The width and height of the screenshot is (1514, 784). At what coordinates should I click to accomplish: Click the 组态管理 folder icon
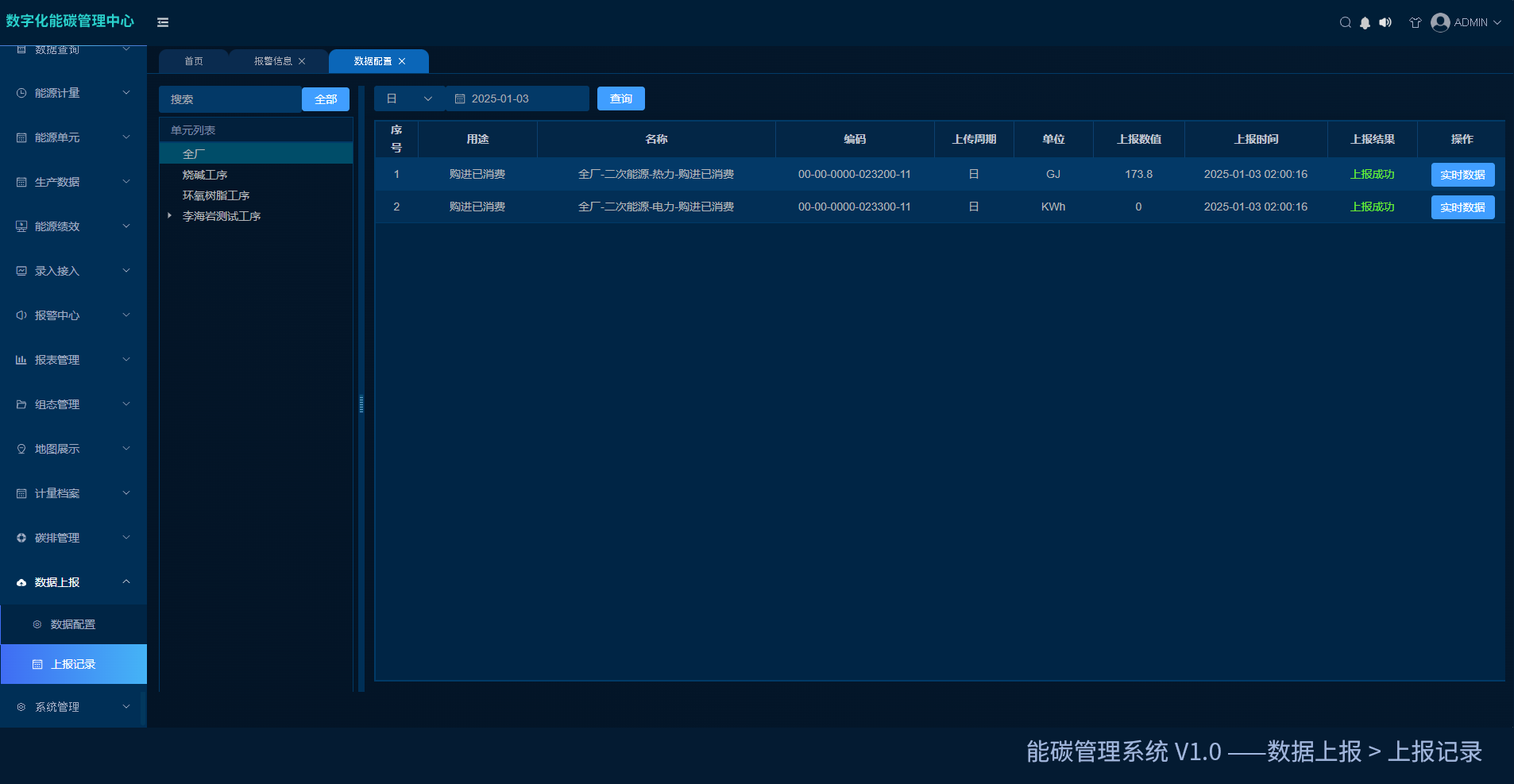(x=21, y=404)
